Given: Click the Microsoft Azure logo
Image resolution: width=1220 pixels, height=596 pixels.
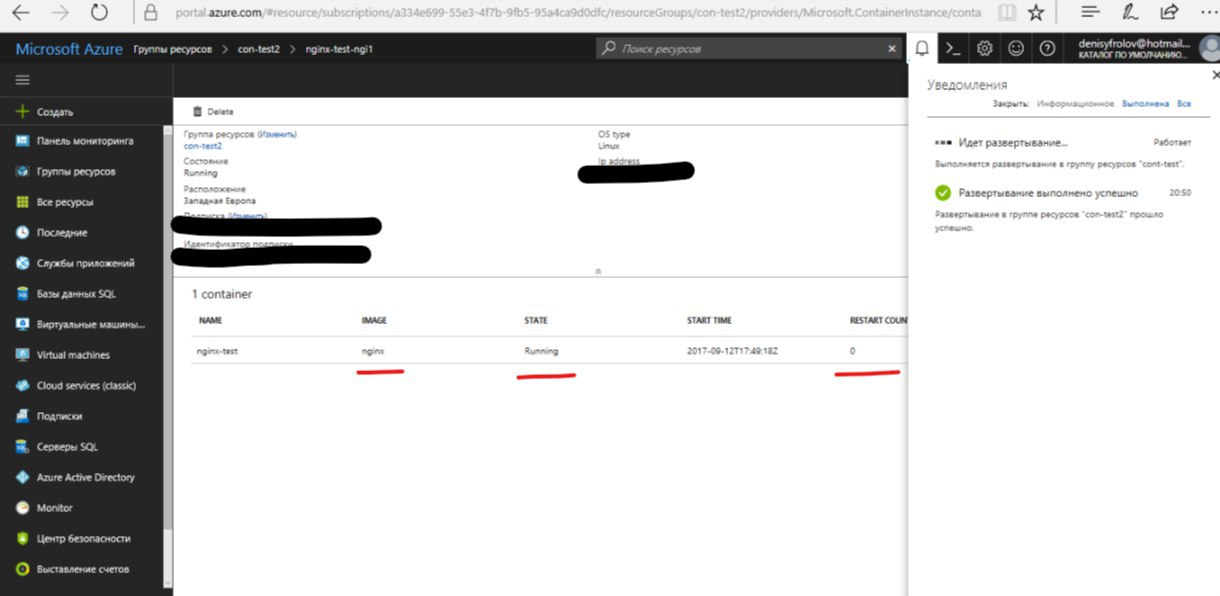Looking at the screenshot, I should (69, 49).
